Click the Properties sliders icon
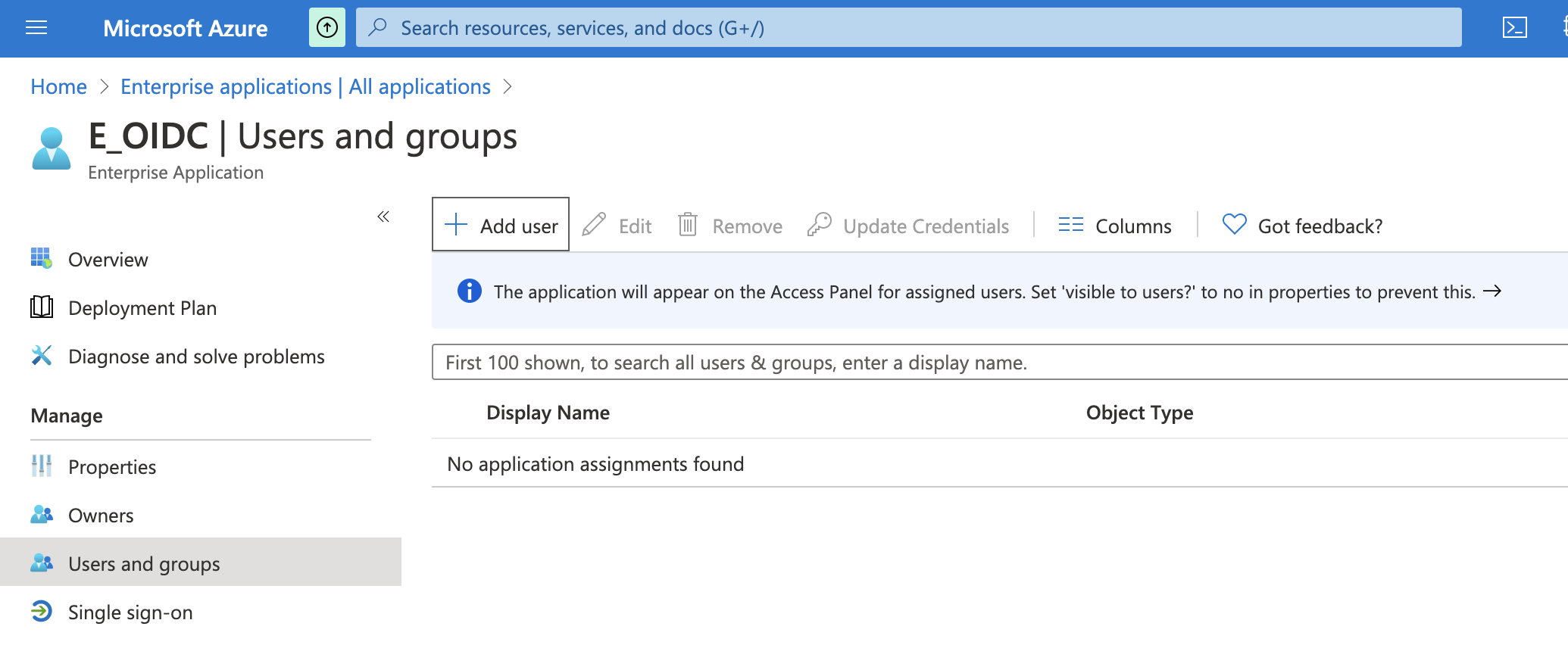 (x=42, y=466)
